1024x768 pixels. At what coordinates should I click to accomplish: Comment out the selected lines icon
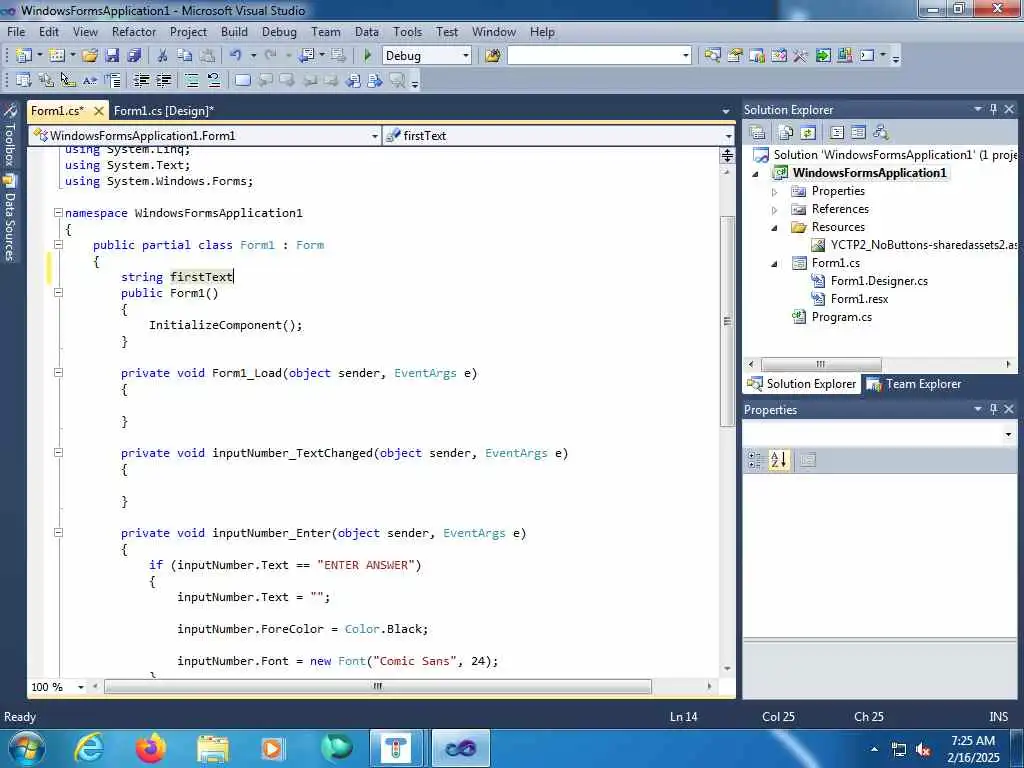[x=191, y=81]
